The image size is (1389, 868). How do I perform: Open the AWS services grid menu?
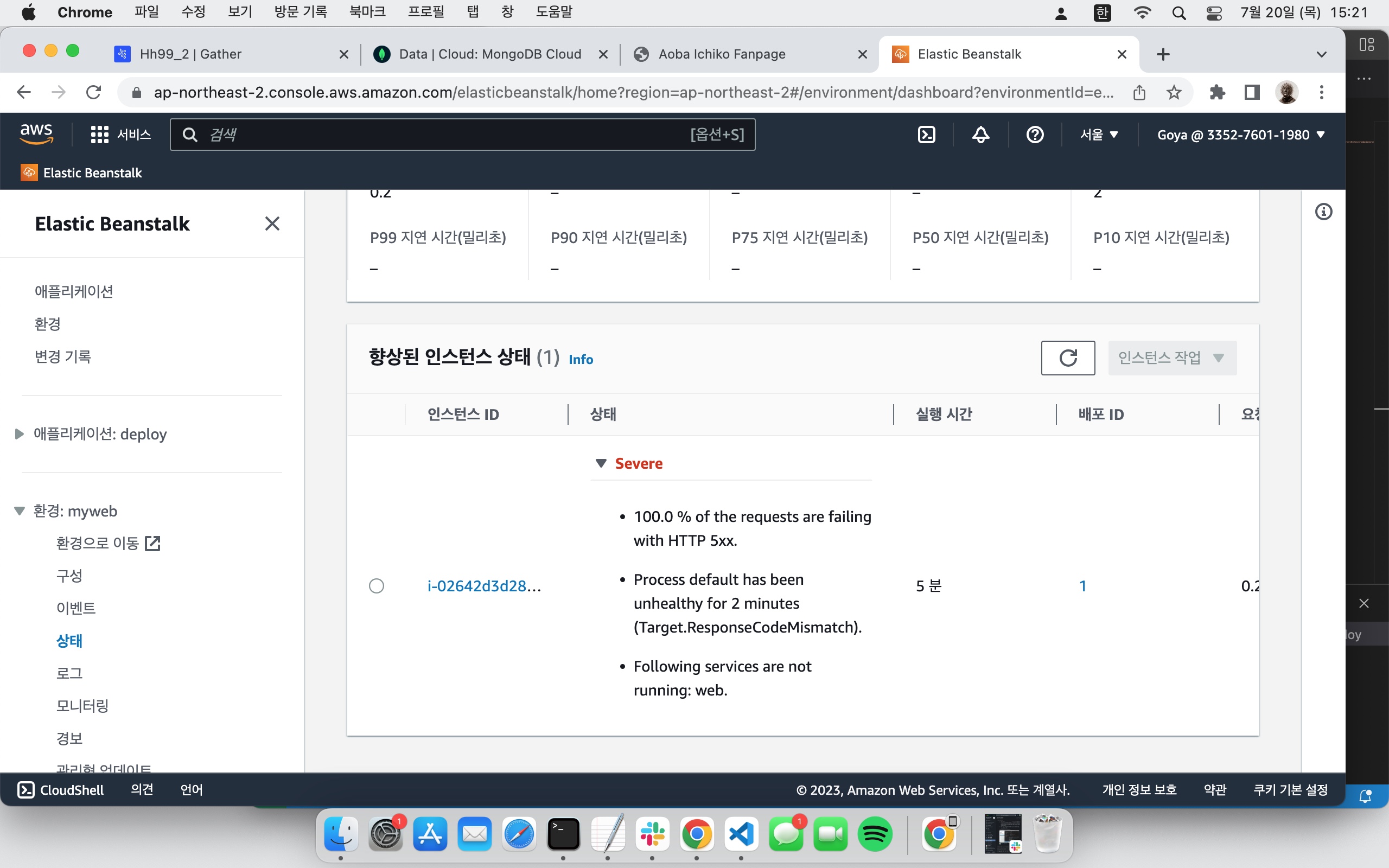click(x=99, y=135)
